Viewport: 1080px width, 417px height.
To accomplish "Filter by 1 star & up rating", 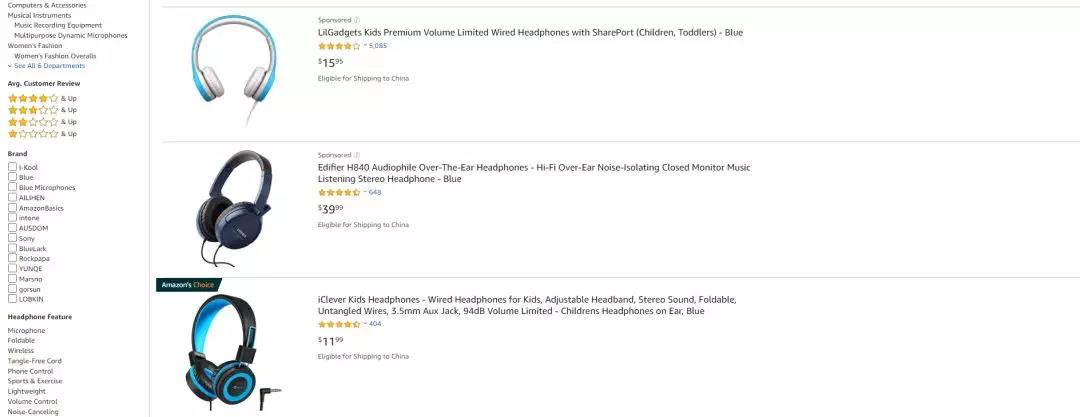I will [33, 134].
